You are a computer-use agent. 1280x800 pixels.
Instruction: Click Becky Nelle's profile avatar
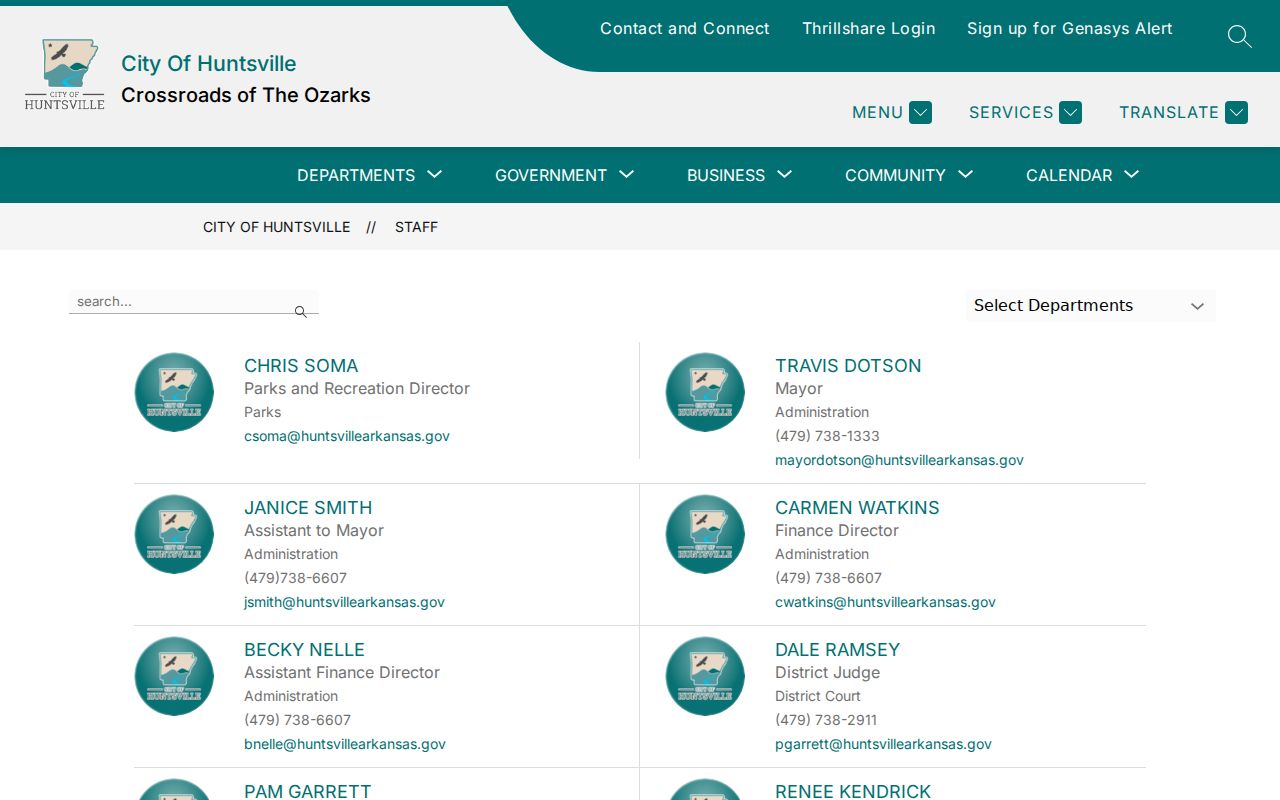(174, 676)
